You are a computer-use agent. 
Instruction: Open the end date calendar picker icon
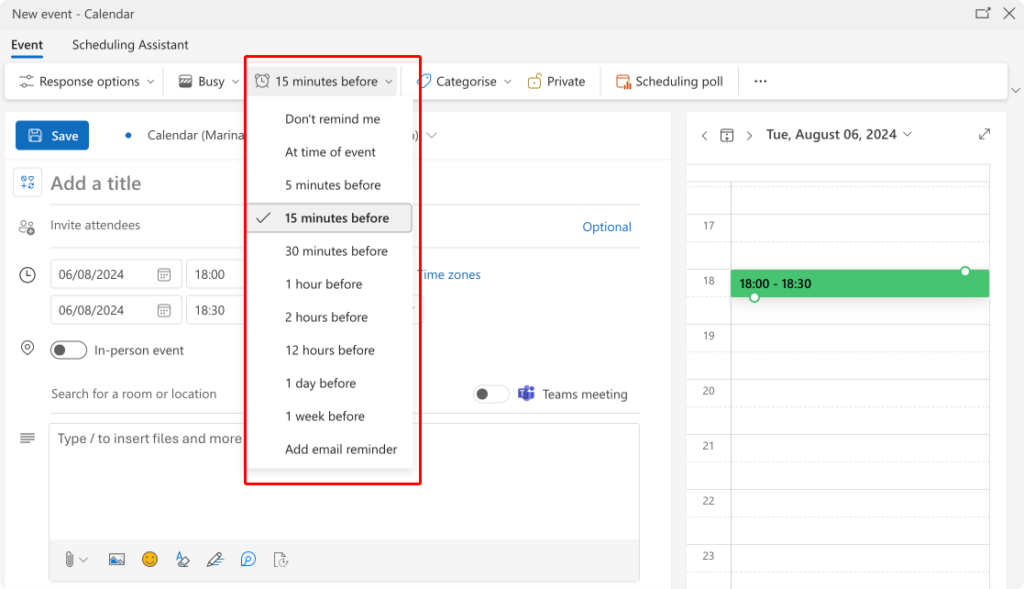pos(164,311)
